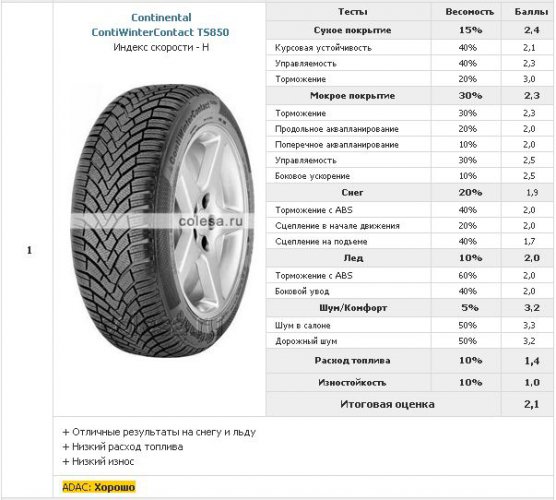The height and width of the screenshot is (500, 556).
Task: Click the Расход топлива row
Action: pos(410,361)
